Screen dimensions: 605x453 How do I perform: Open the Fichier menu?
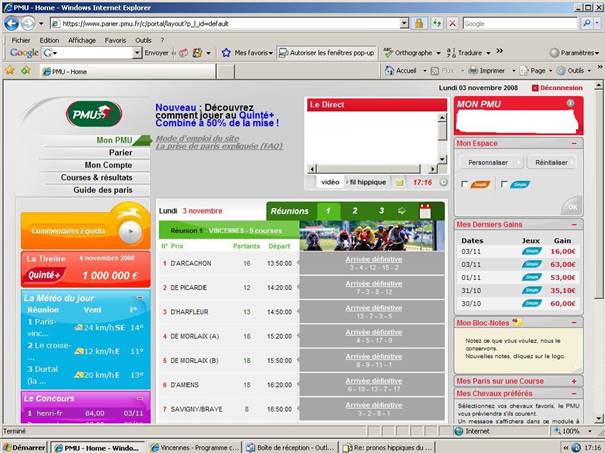click(21, 40)
